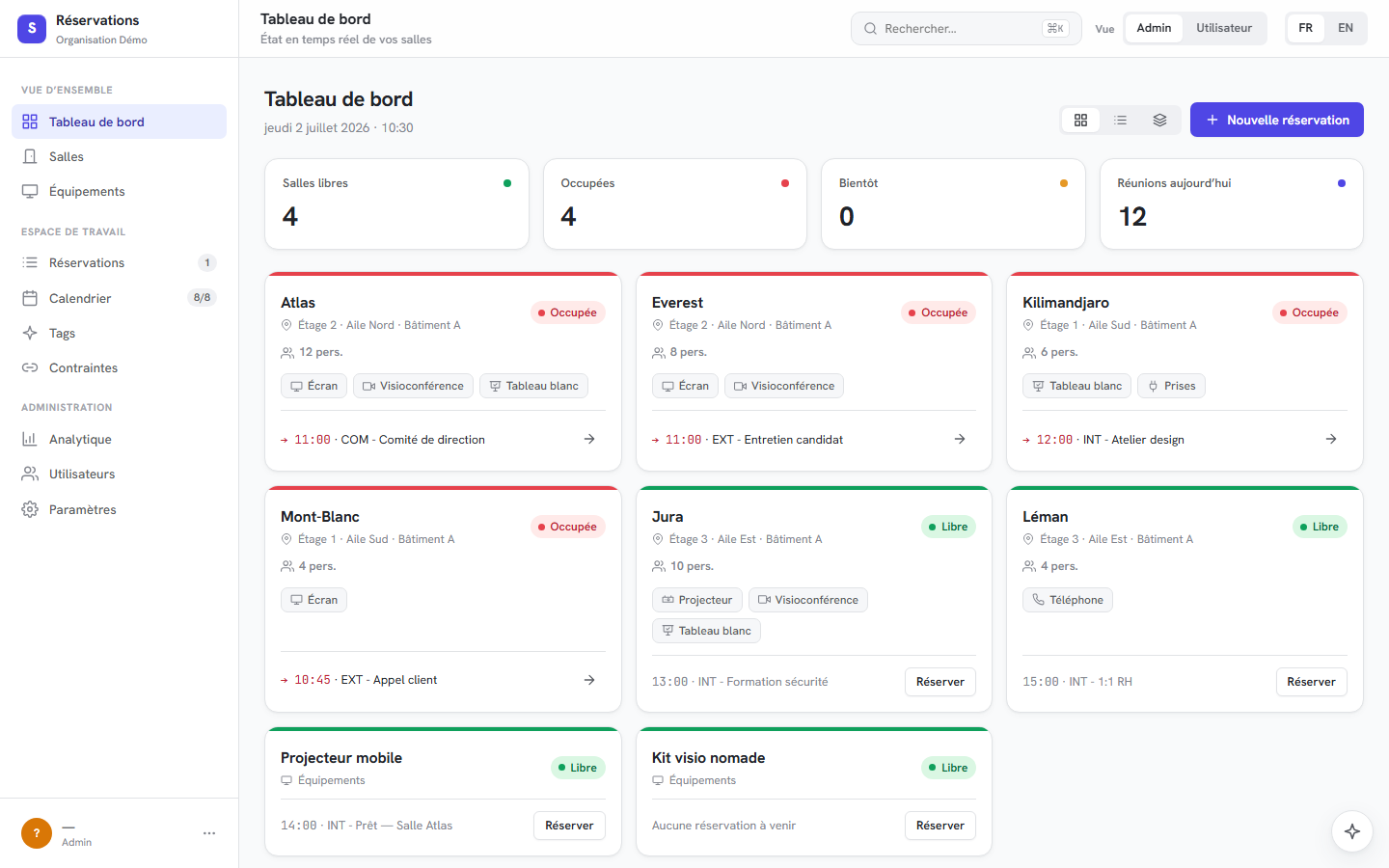Click the orange question-mark avatar

(x=37, y=833)
